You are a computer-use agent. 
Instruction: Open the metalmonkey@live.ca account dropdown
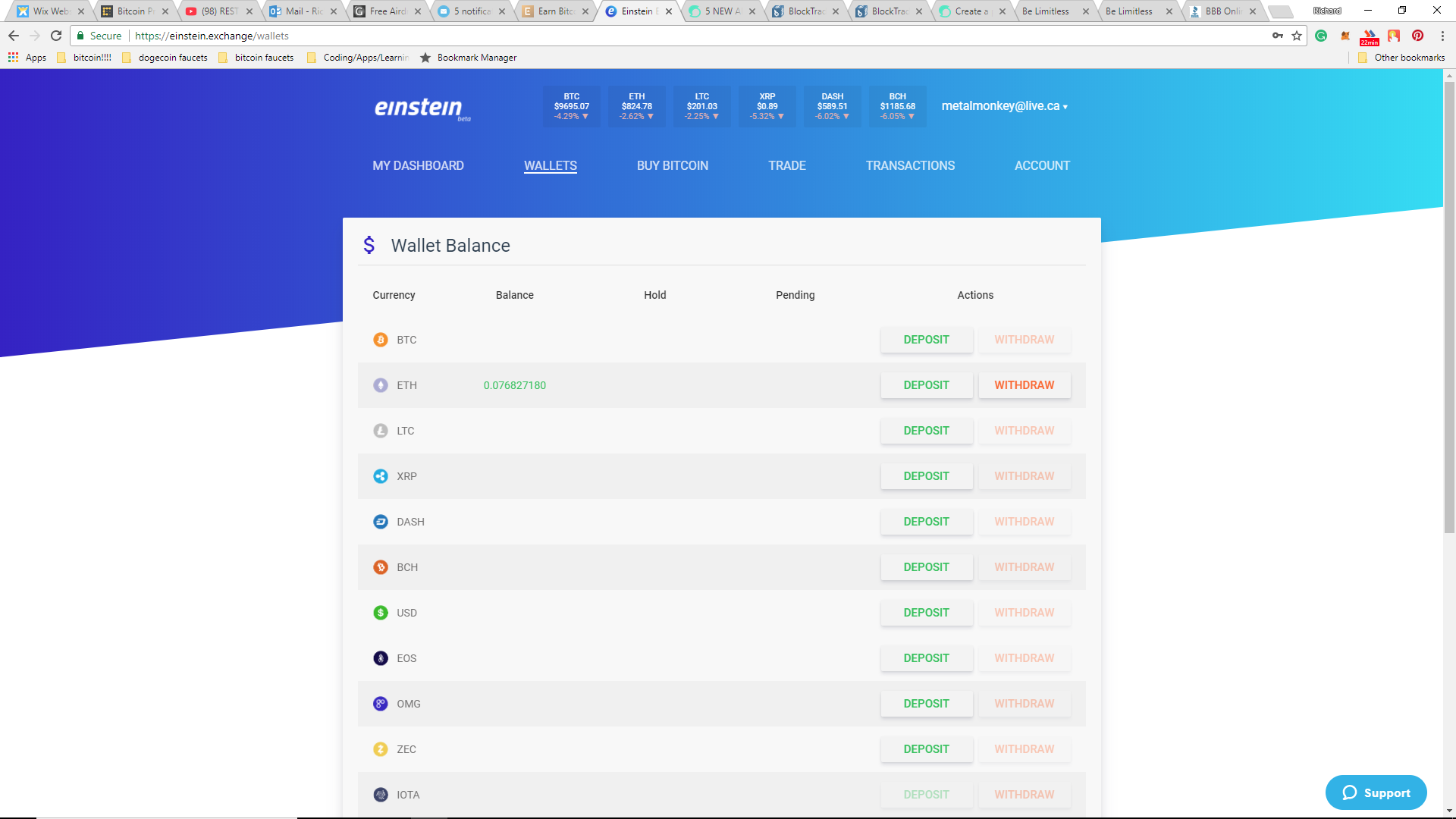click(1004, 106)
